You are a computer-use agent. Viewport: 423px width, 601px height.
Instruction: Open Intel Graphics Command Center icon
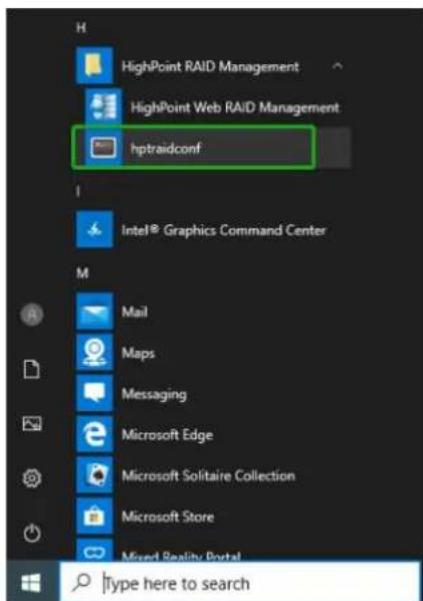pos(95,229)
